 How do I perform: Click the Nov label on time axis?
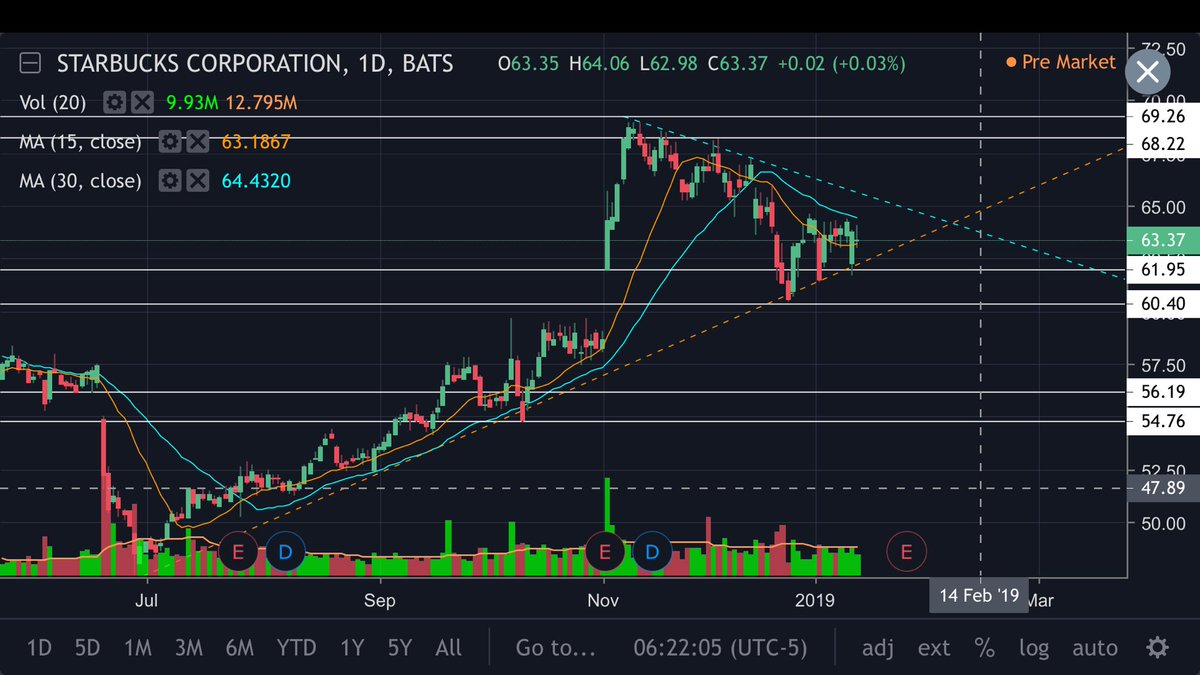coord(602,600)
